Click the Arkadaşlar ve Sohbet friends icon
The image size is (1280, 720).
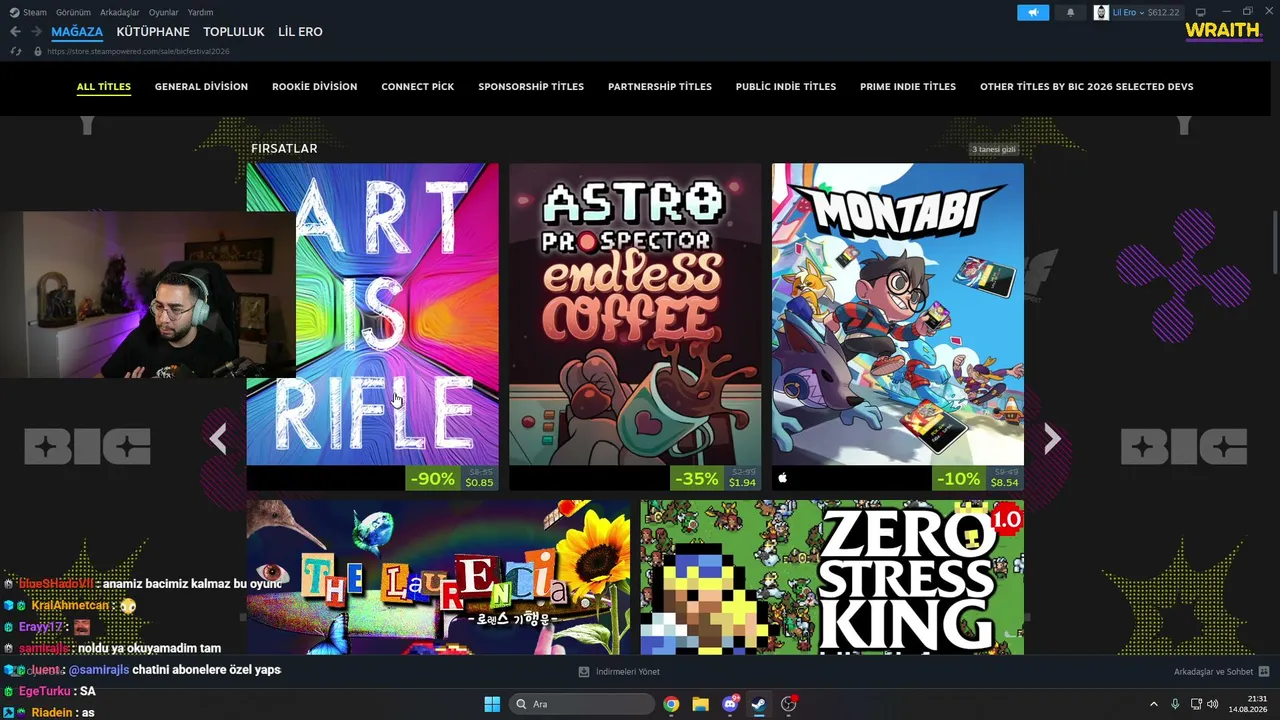point(1264,672)
